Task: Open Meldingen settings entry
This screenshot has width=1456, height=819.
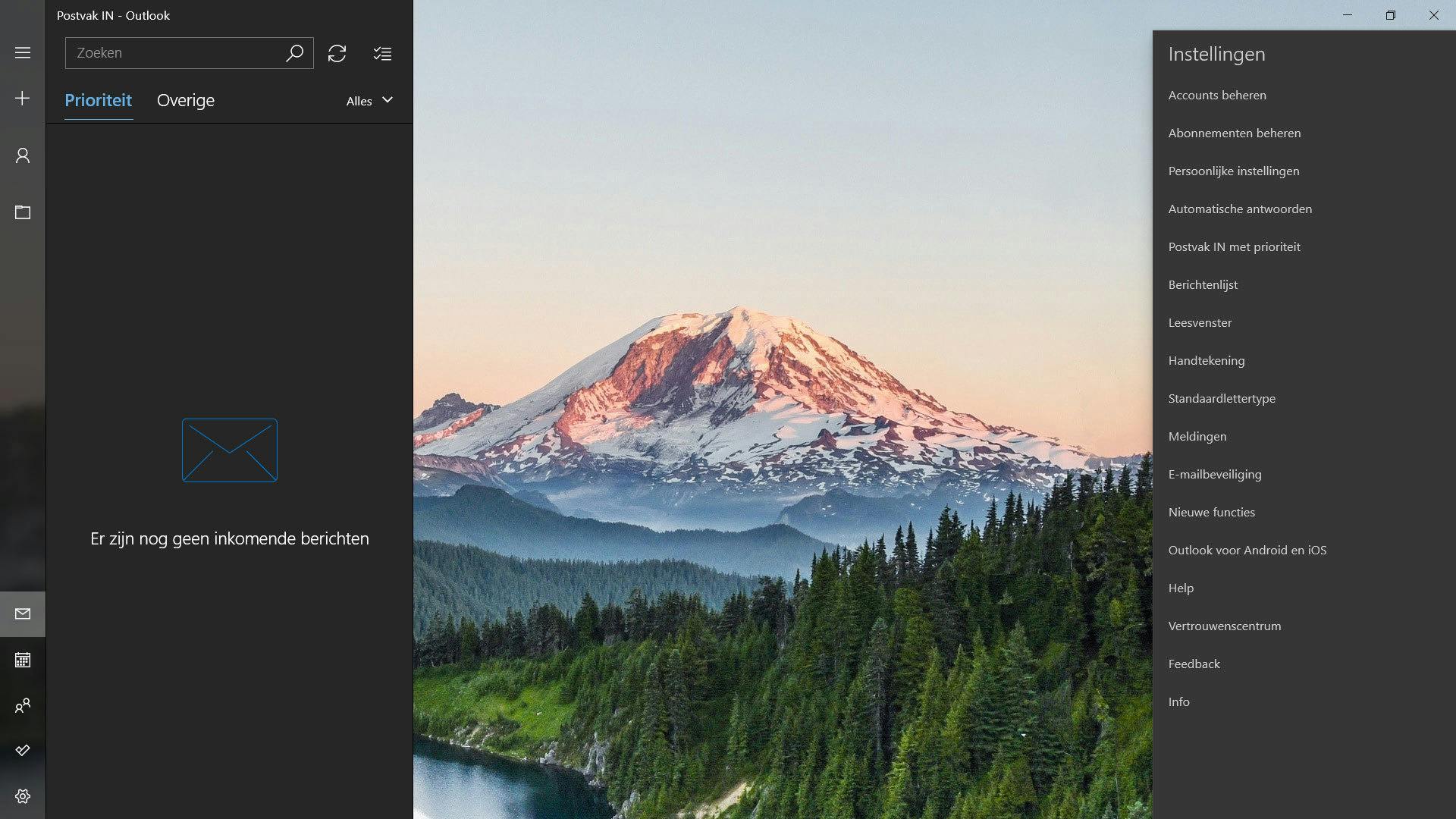Action: click(1197, 436)
